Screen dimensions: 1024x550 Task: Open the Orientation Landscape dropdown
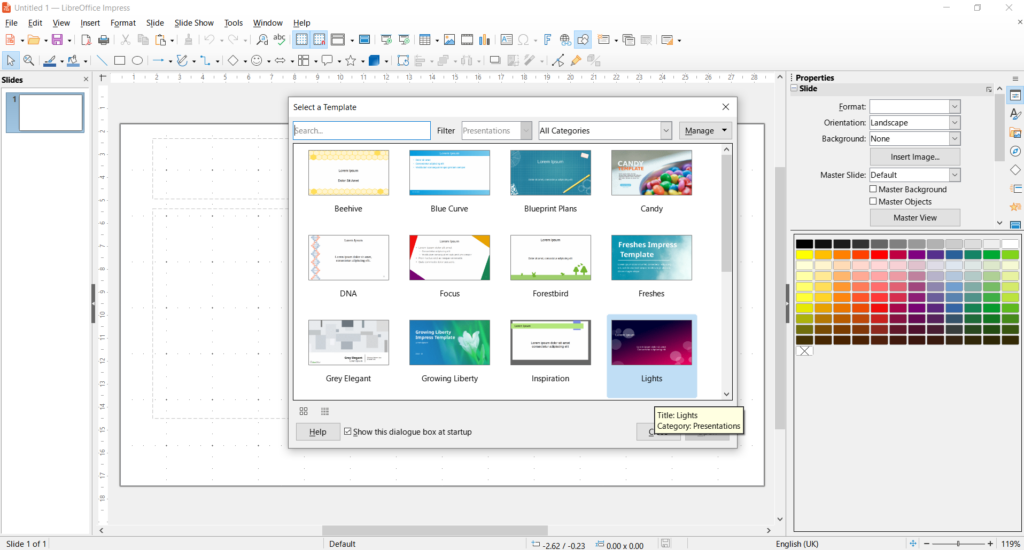click(914, 123)
